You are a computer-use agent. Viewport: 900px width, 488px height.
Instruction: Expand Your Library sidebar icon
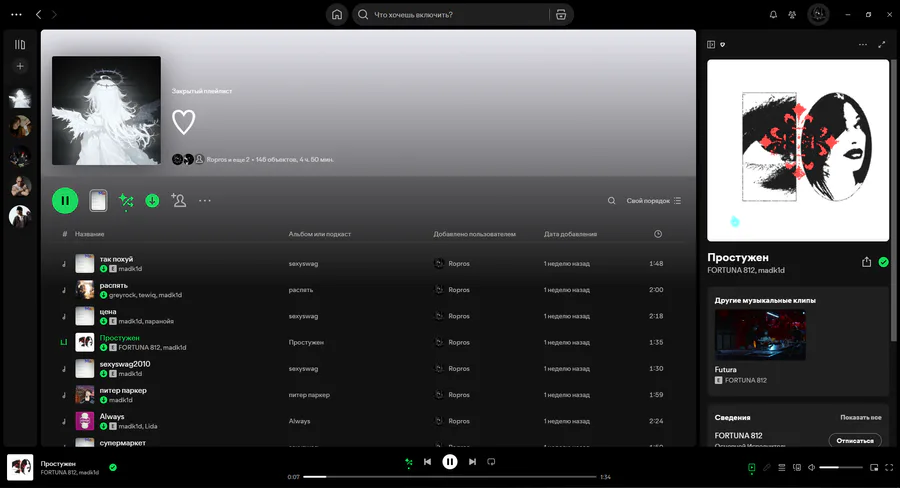coord(20,44)
